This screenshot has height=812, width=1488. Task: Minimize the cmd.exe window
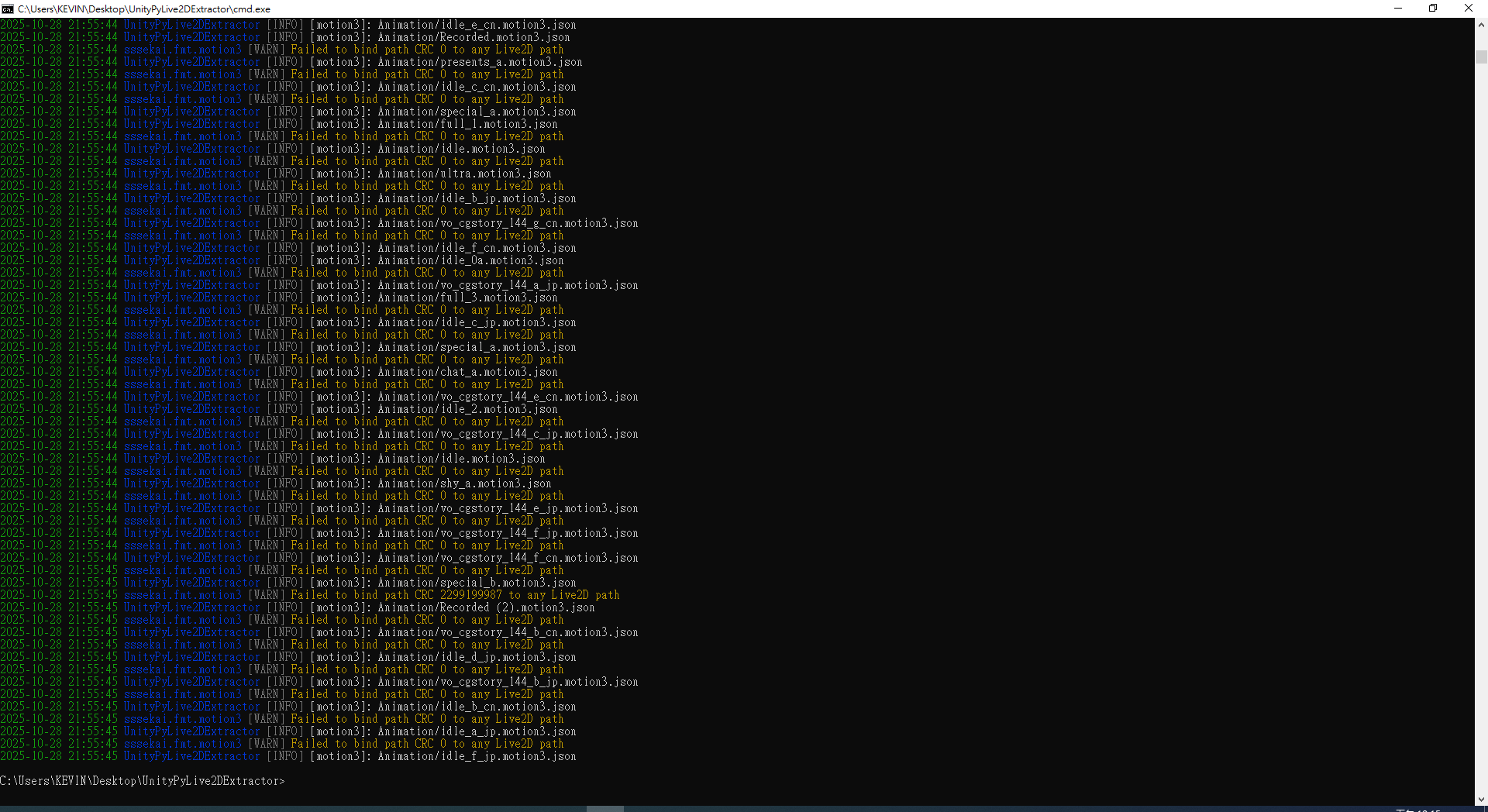tap(1398, 9)
